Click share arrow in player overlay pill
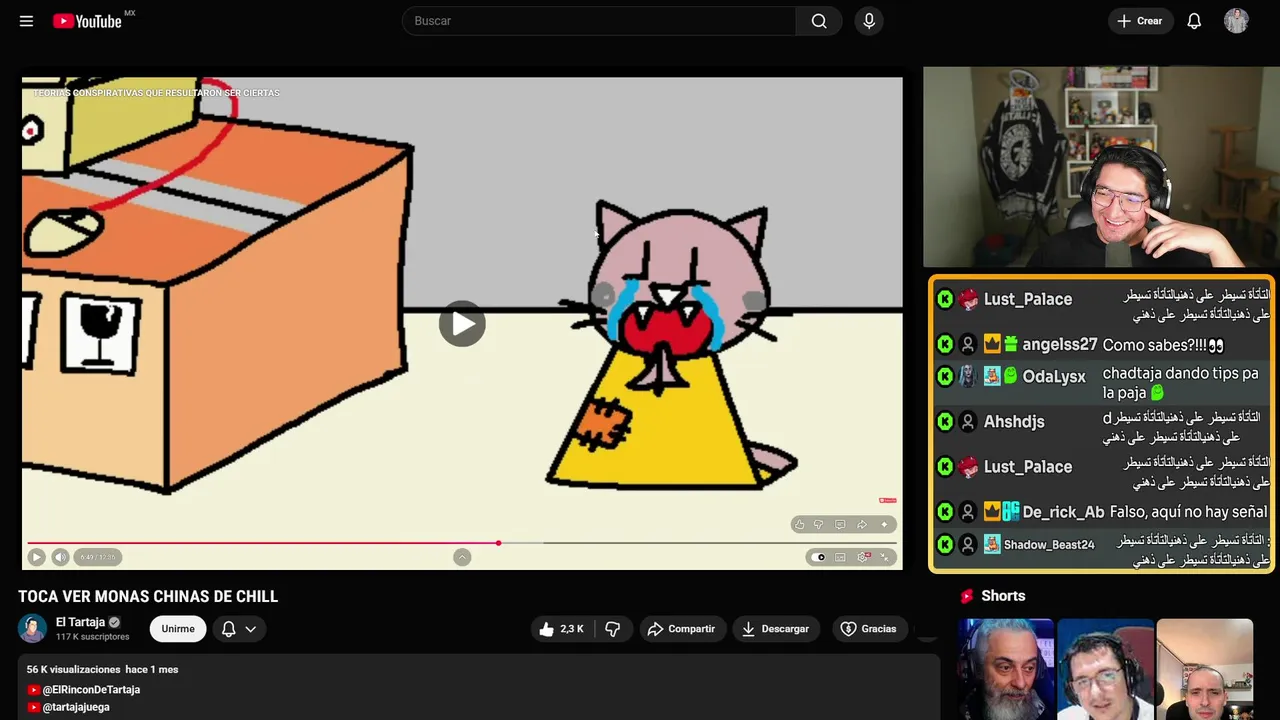This screenshot has width=1280, height=720. pyautogui.click(x=862, y=524)
